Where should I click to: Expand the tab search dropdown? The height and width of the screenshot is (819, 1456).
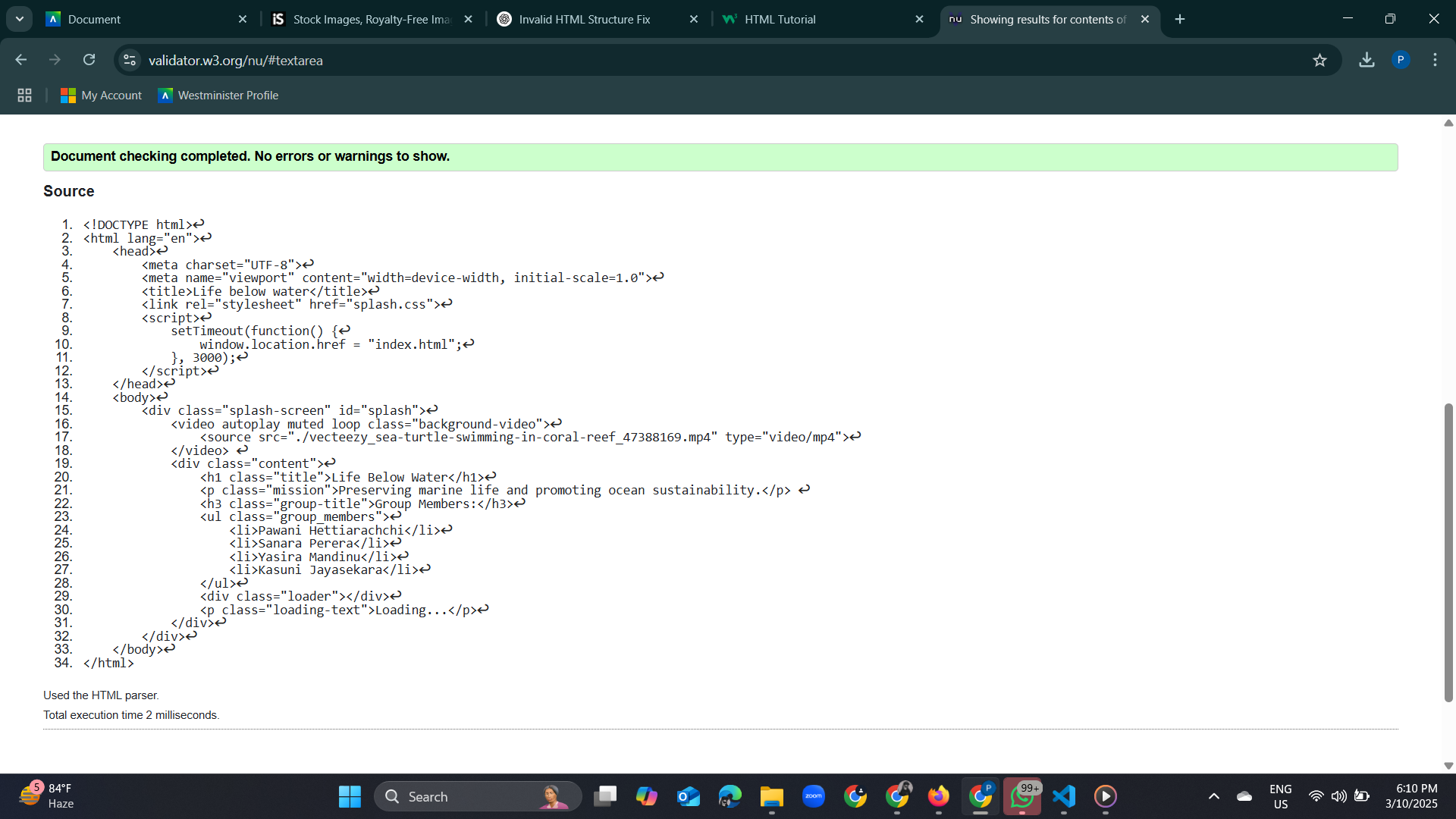[19, 19]
